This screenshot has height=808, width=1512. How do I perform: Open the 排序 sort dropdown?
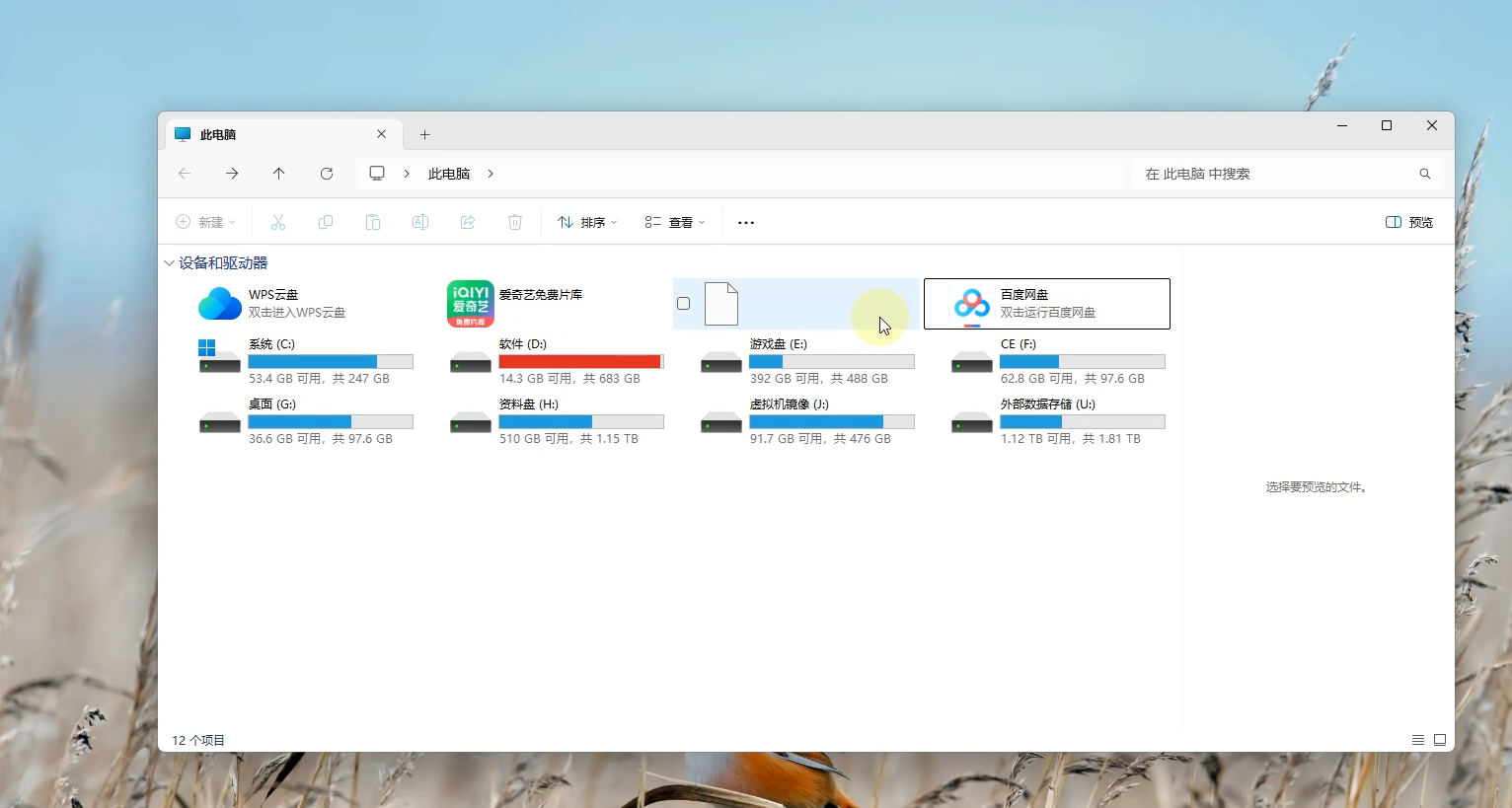coord(587,223)
